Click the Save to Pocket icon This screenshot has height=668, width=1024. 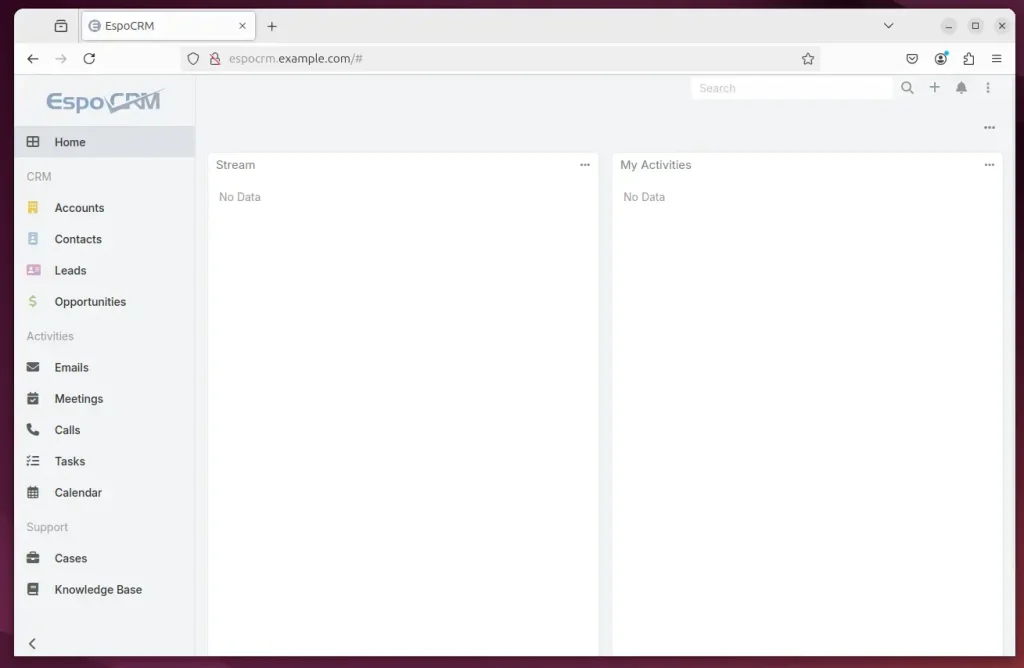(x=912, y=59)
